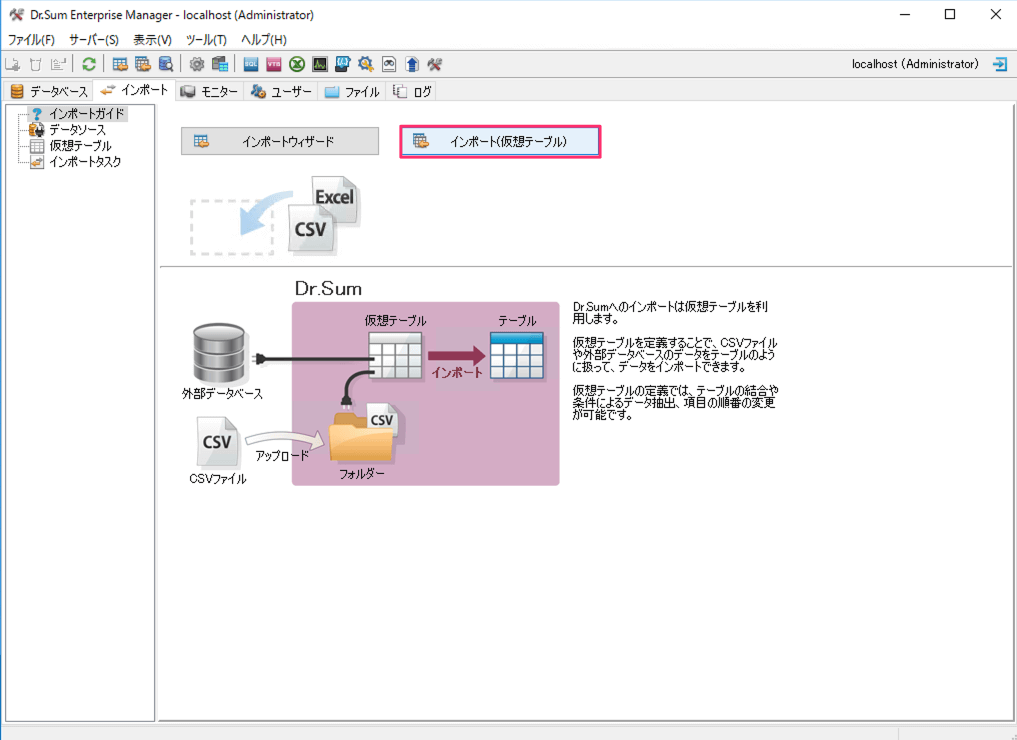Click the 外部データベース cylinder graphic

click(x=219, y=353)
